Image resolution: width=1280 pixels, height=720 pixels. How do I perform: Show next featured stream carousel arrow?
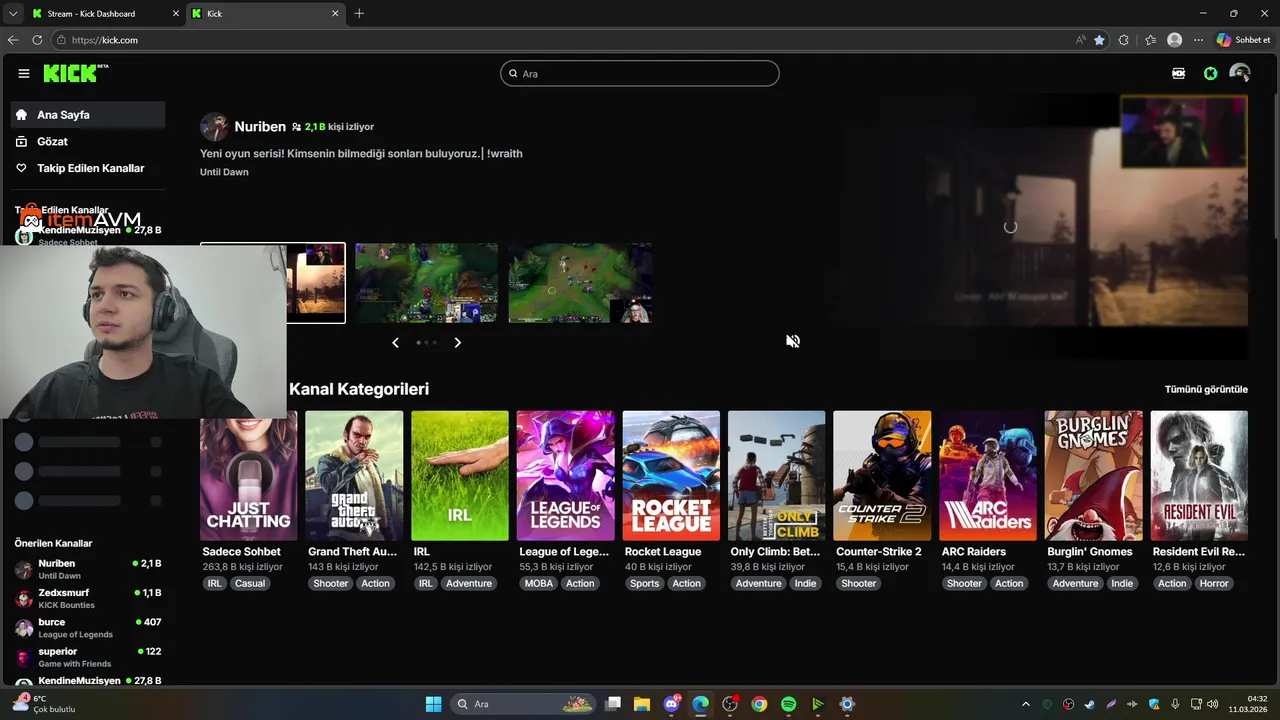coord(458,342)
